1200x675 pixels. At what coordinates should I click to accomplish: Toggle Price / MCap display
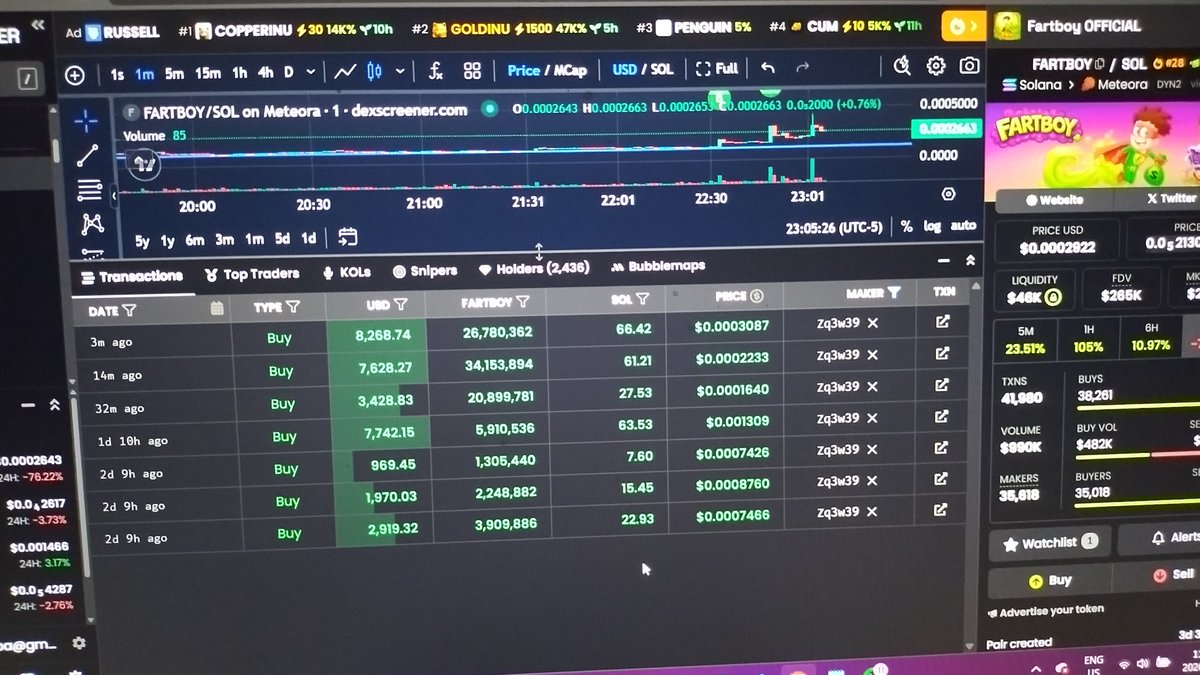(547, 70)
